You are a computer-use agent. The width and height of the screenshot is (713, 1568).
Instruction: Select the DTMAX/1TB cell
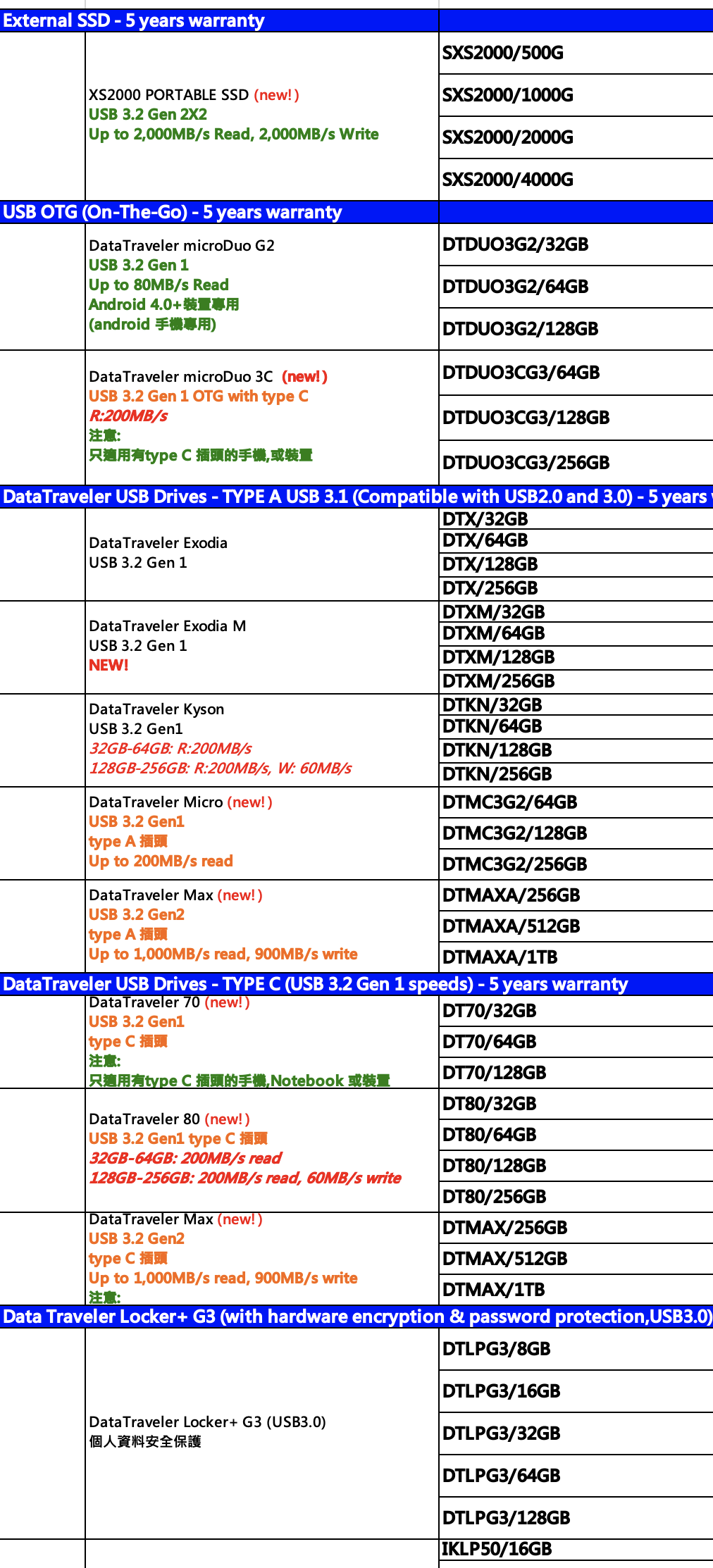pyautogui.click(x=576, y=1290)
